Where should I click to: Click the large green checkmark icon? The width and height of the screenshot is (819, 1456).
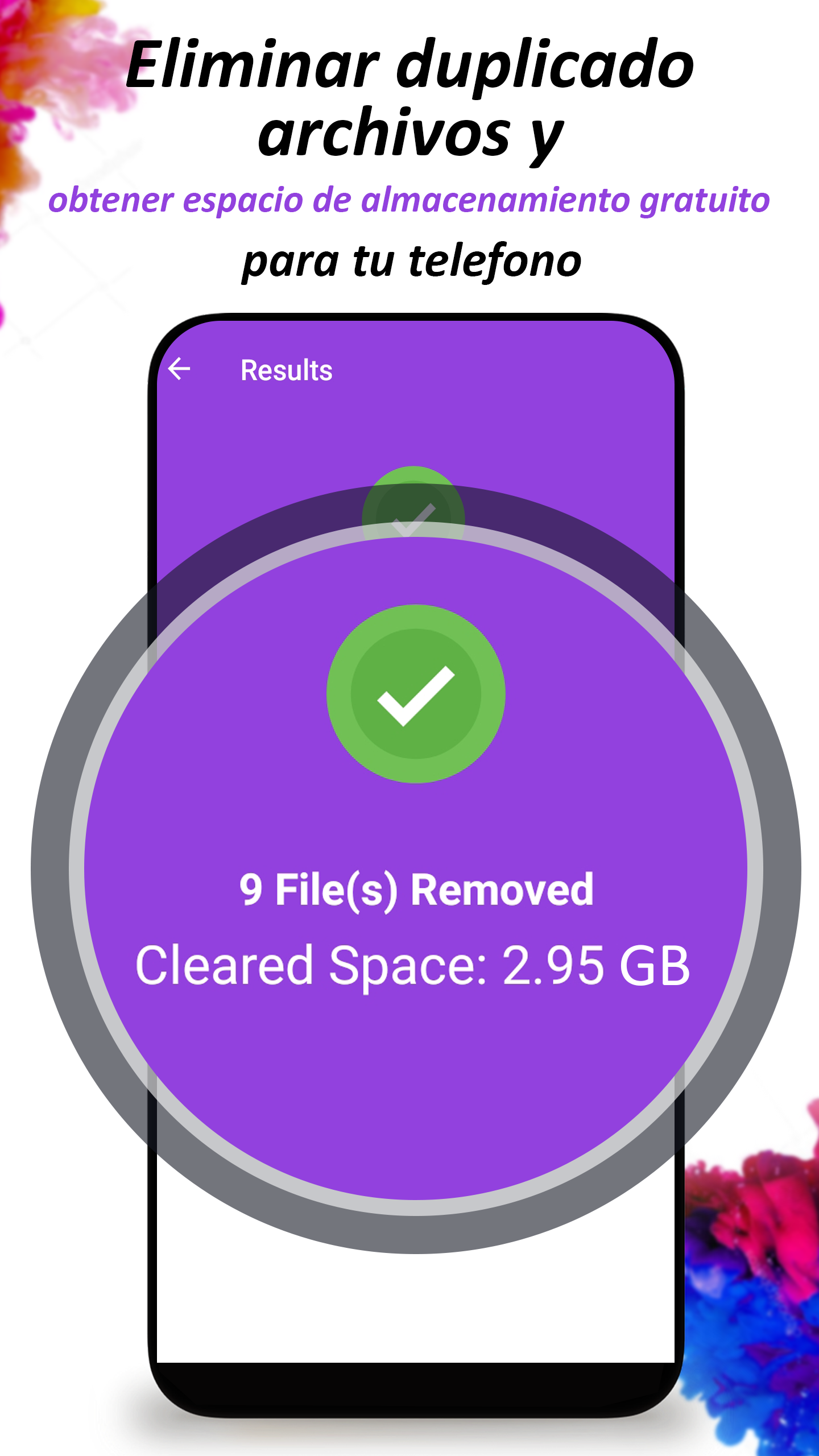tap(416, 694)
